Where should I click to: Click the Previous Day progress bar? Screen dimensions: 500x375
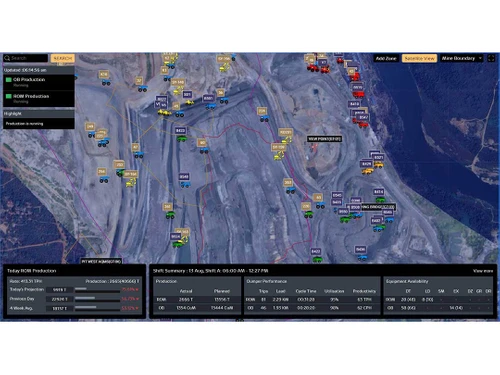click(97, 299)
